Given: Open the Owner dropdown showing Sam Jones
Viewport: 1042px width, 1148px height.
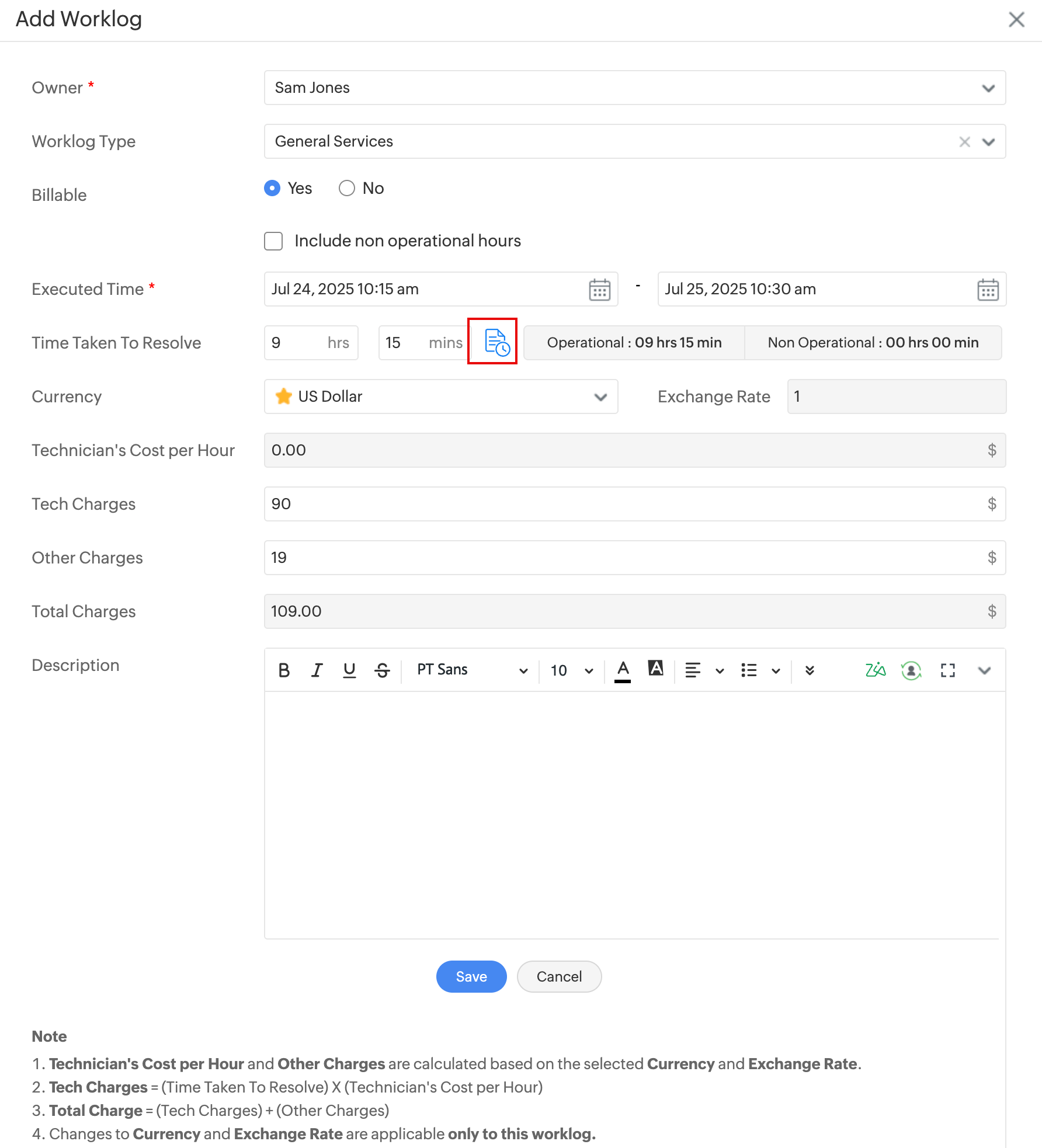Looking at the screenshot, I should tap(634, 88).
